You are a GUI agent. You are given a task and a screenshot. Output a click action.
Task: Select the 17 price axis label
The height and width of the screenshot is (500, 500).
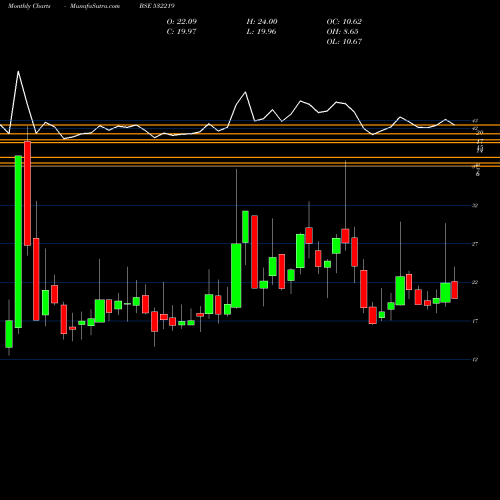pyautogui.click(x=475, y=321)
